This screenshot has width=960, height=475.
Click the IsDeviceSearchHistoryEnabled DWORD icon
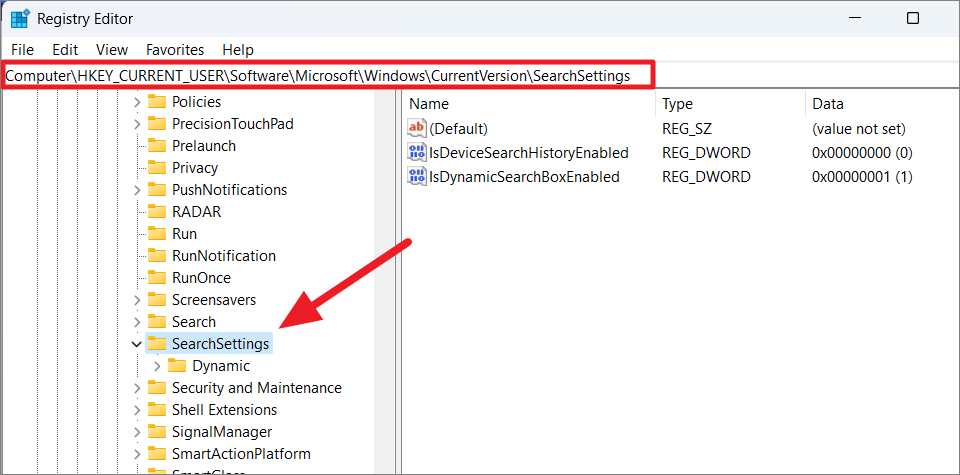pyautogui.click(x=416, y=152)
